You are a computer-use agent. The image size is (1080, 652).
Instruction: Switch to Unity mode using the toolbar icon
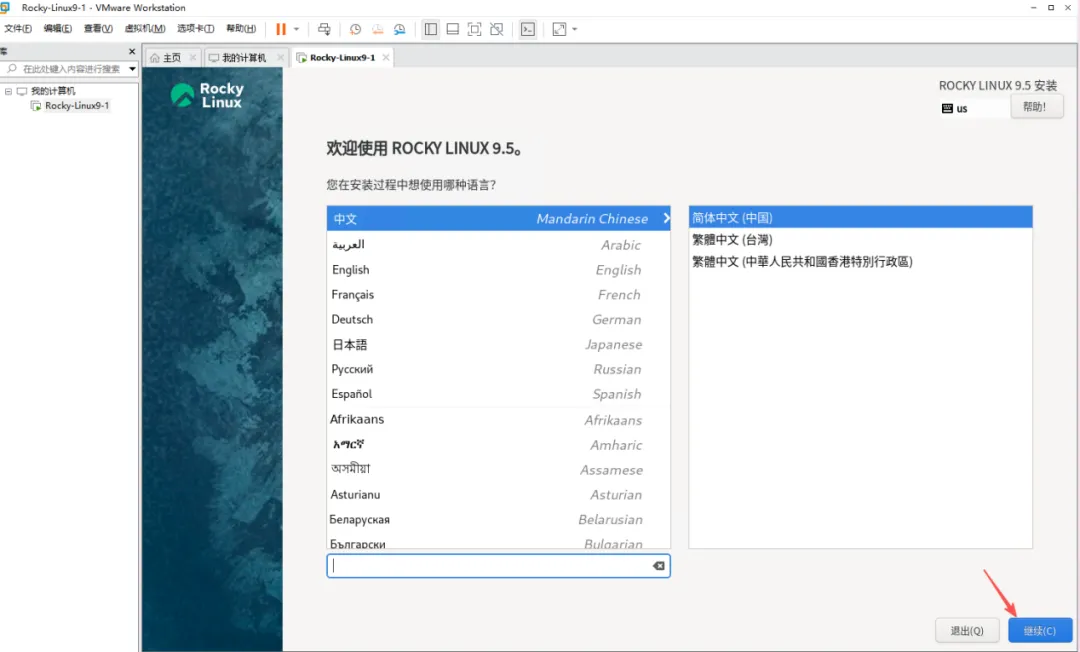tap(497, 29)
